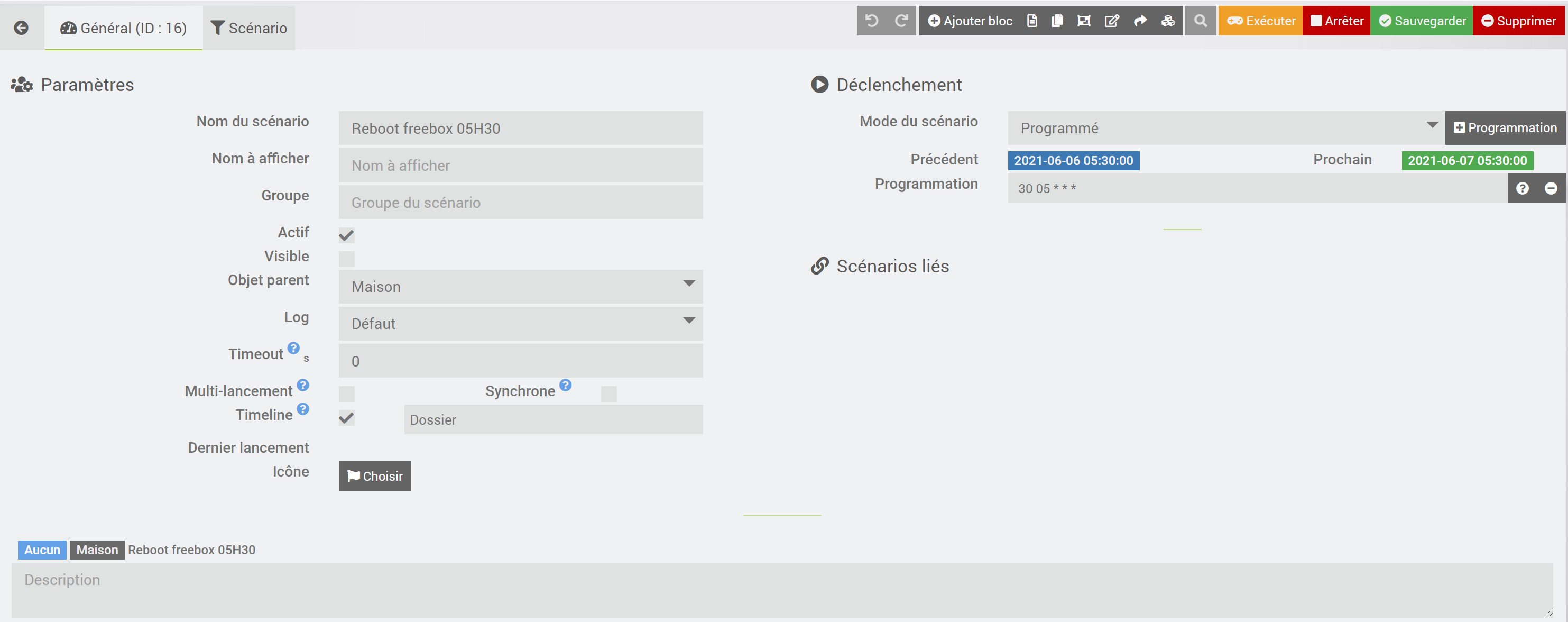Viewport: 1568px width, 622px height.
Task: Click the Précédent date 2021-06-06 05:30:00
Action: tap(1074, 161)
